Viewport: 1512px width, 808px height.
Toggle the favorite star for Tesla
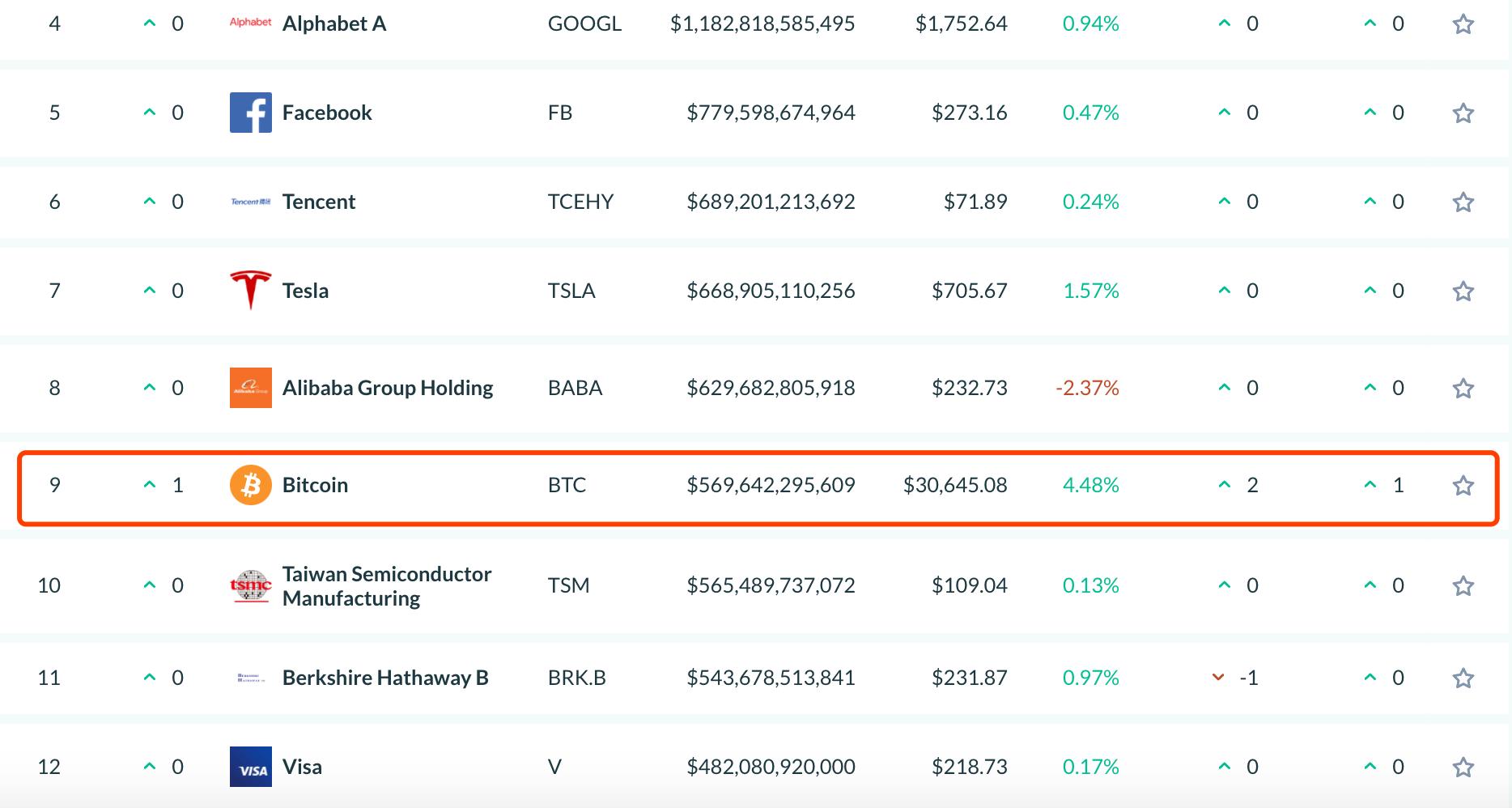point(1463,291)
